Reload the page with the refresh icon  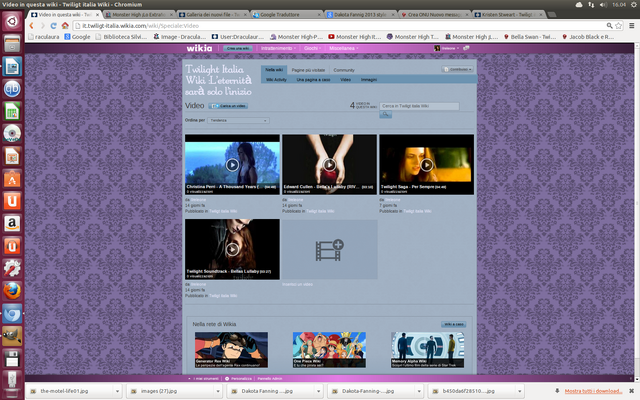pyautogui.click(x=53, y=25)
